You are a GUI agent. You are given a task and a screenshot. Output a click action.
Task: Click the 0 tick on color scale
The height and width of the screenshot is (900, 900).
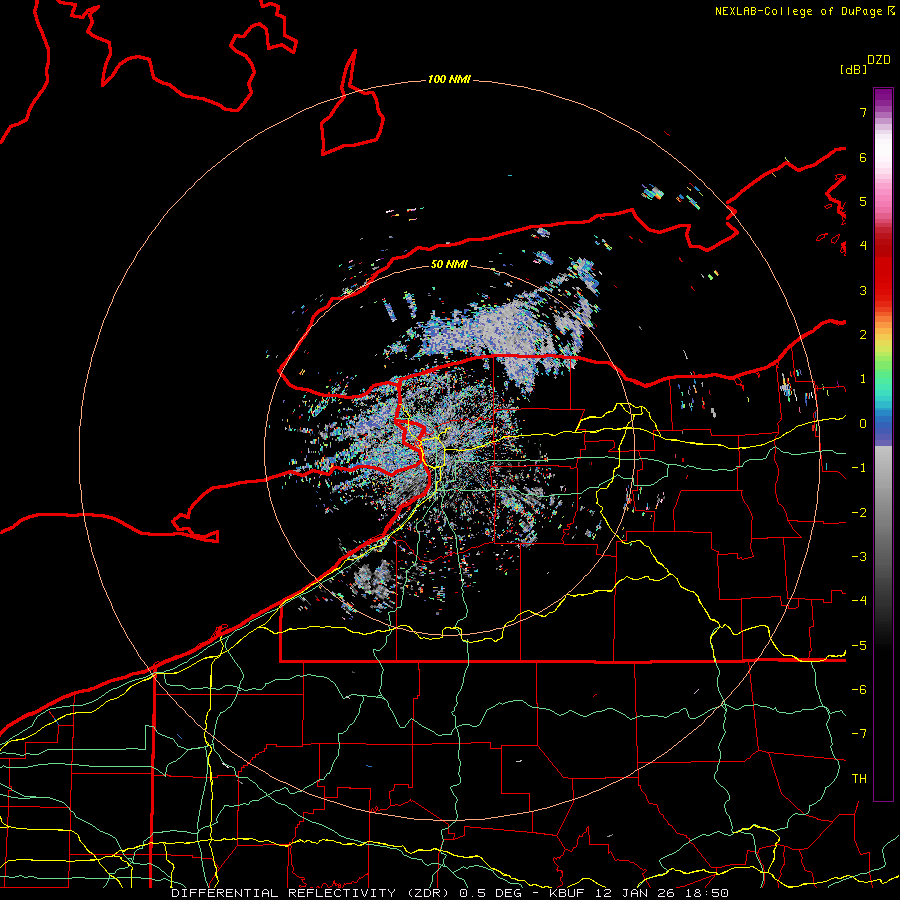pos(863,423)
